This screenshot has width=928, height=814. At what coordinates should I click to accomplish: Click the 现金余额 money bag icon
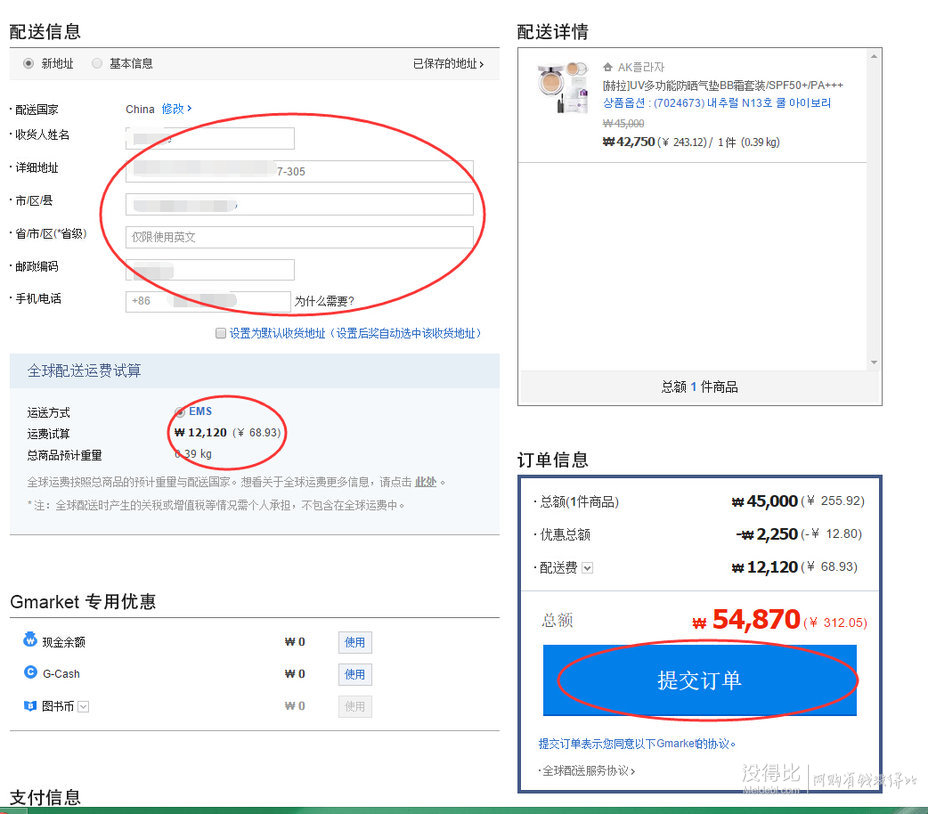30,639
